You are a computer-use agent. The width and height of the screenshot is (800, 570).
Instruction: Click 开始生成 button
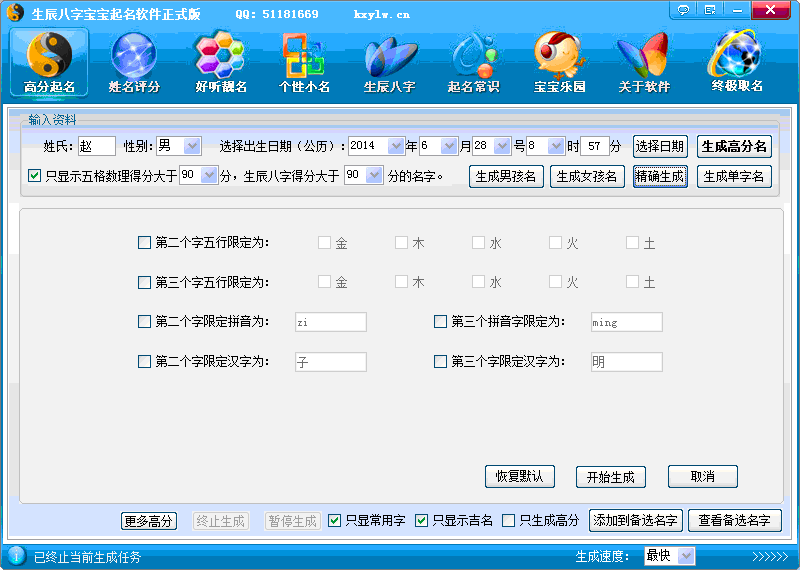pyautogui.click(x=611, y=477)
